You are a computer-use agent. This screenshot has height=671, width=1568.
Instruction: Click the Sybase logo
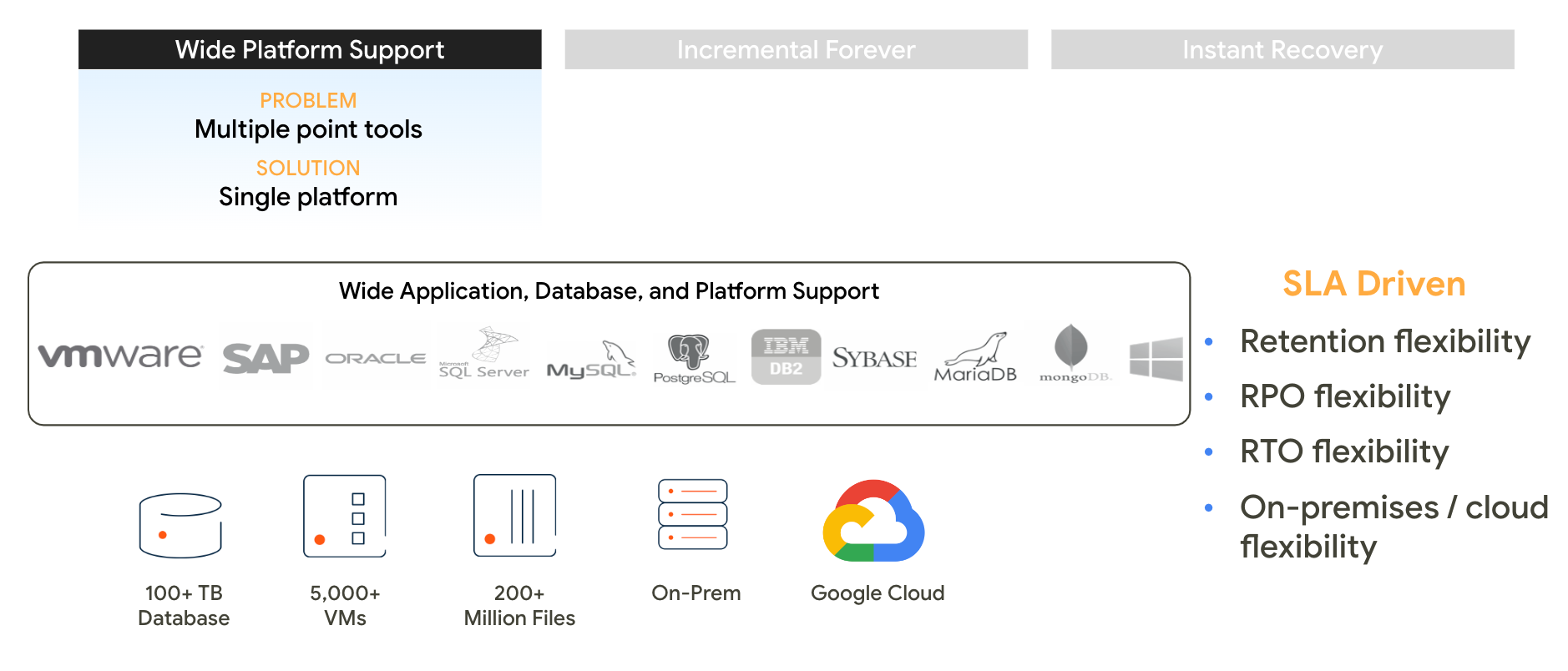[874, 358]
